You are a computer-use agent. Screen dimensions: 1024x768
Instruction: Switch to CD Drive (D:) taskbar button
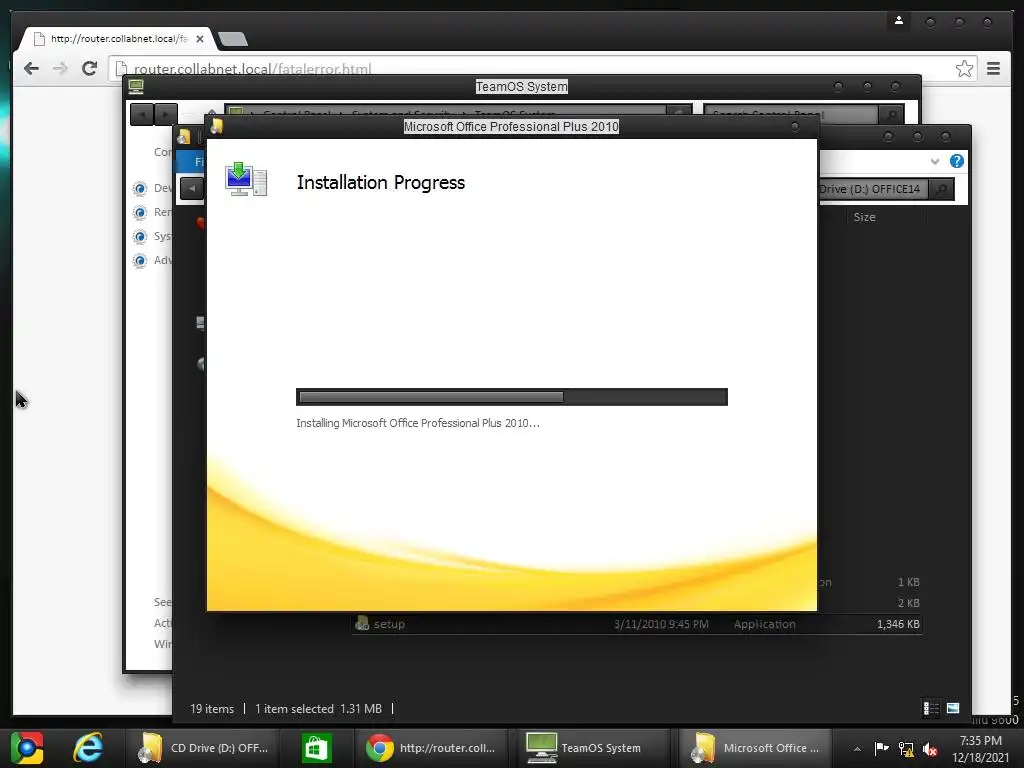click(205, 748)
